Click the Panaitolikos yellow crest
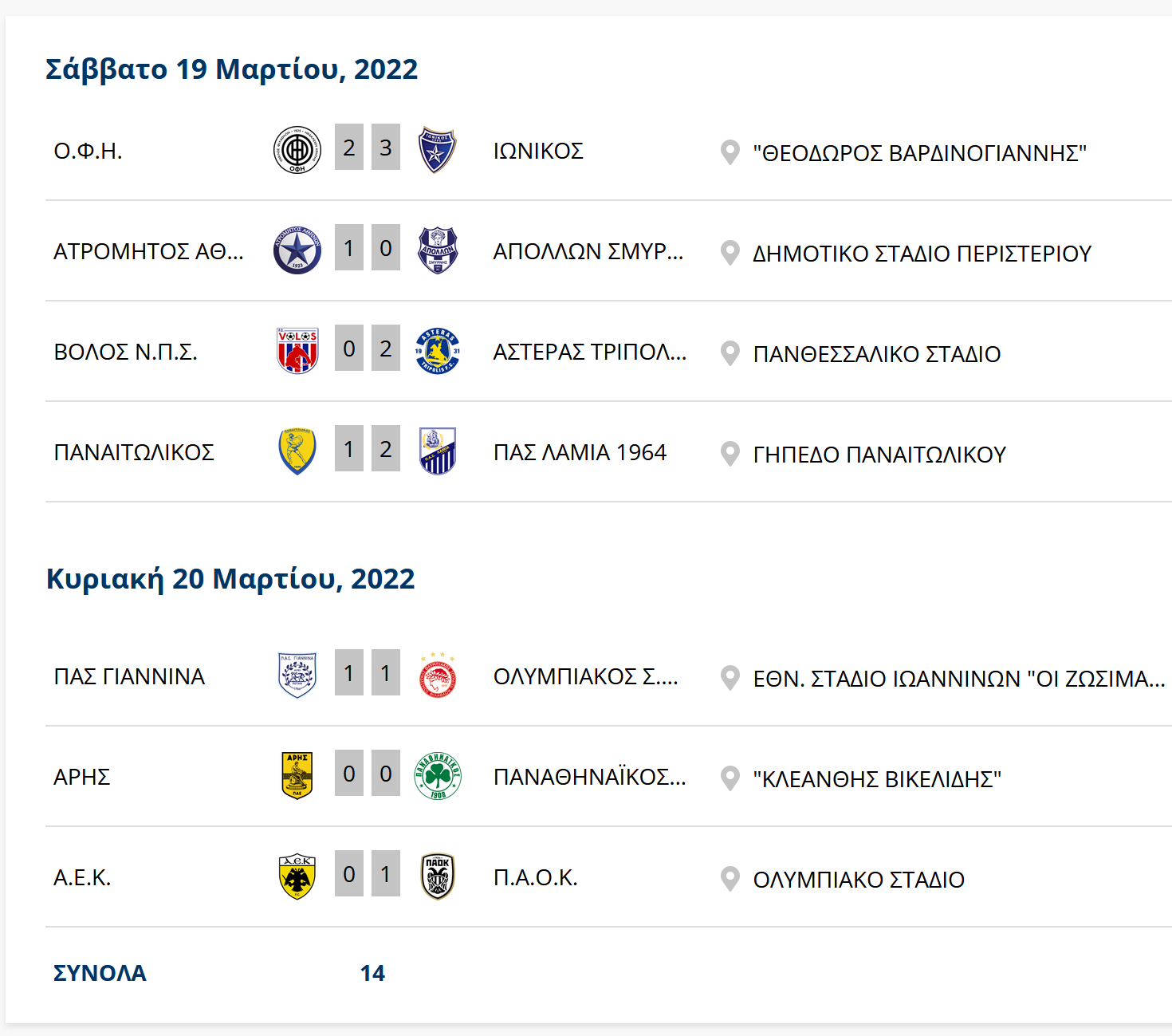The height and width of the screenshot is (1036, 1172). click(297, 451)
